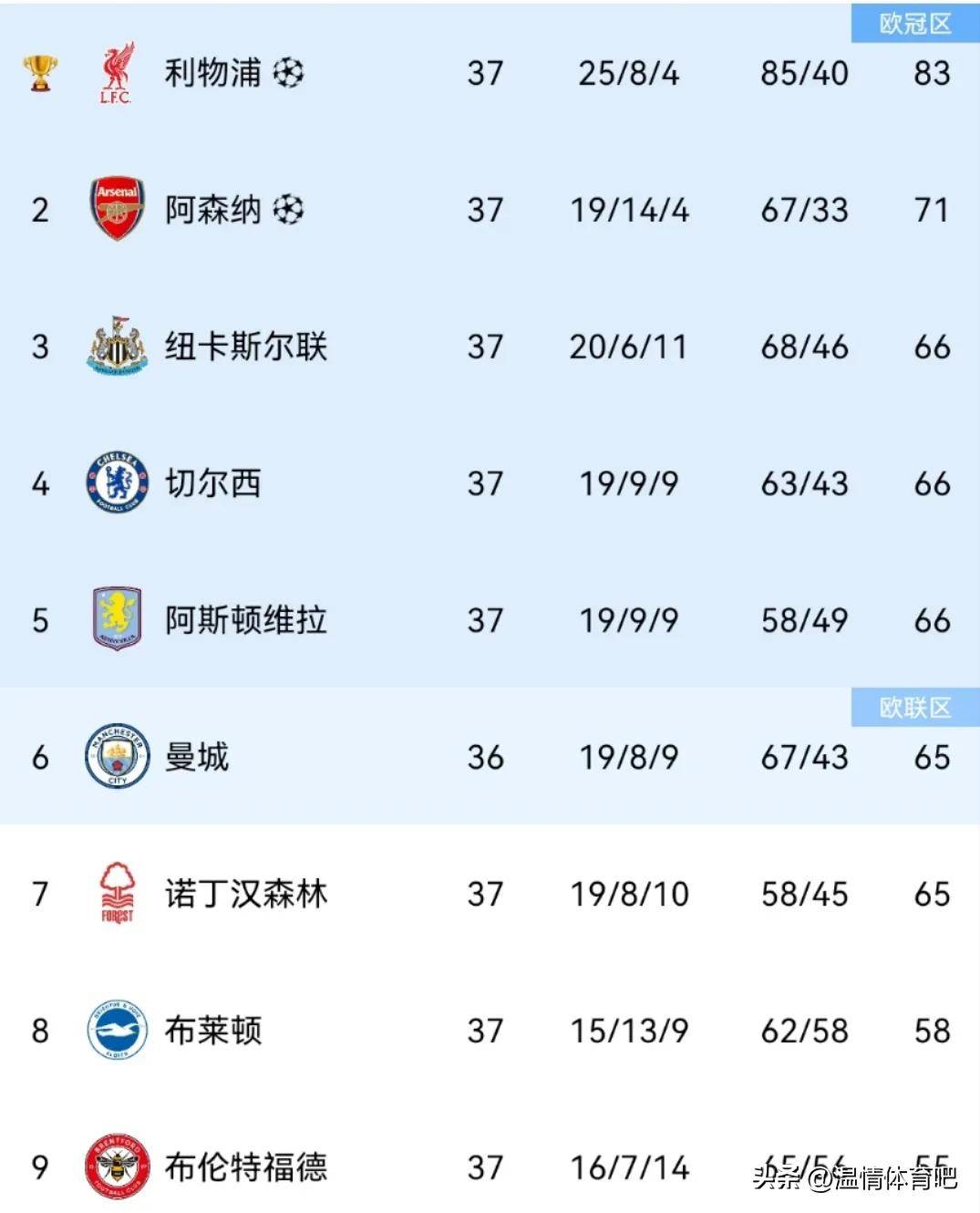Screen dimensions: 980x1213
Task: Click the Newcastle United crest
Action: (117, 346)
